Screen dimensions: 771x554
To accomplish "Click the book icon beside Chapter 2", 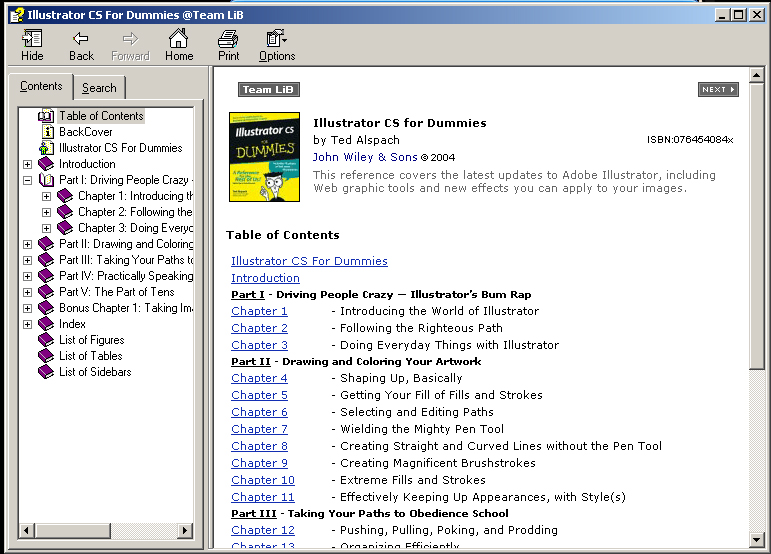I will 65,212.
